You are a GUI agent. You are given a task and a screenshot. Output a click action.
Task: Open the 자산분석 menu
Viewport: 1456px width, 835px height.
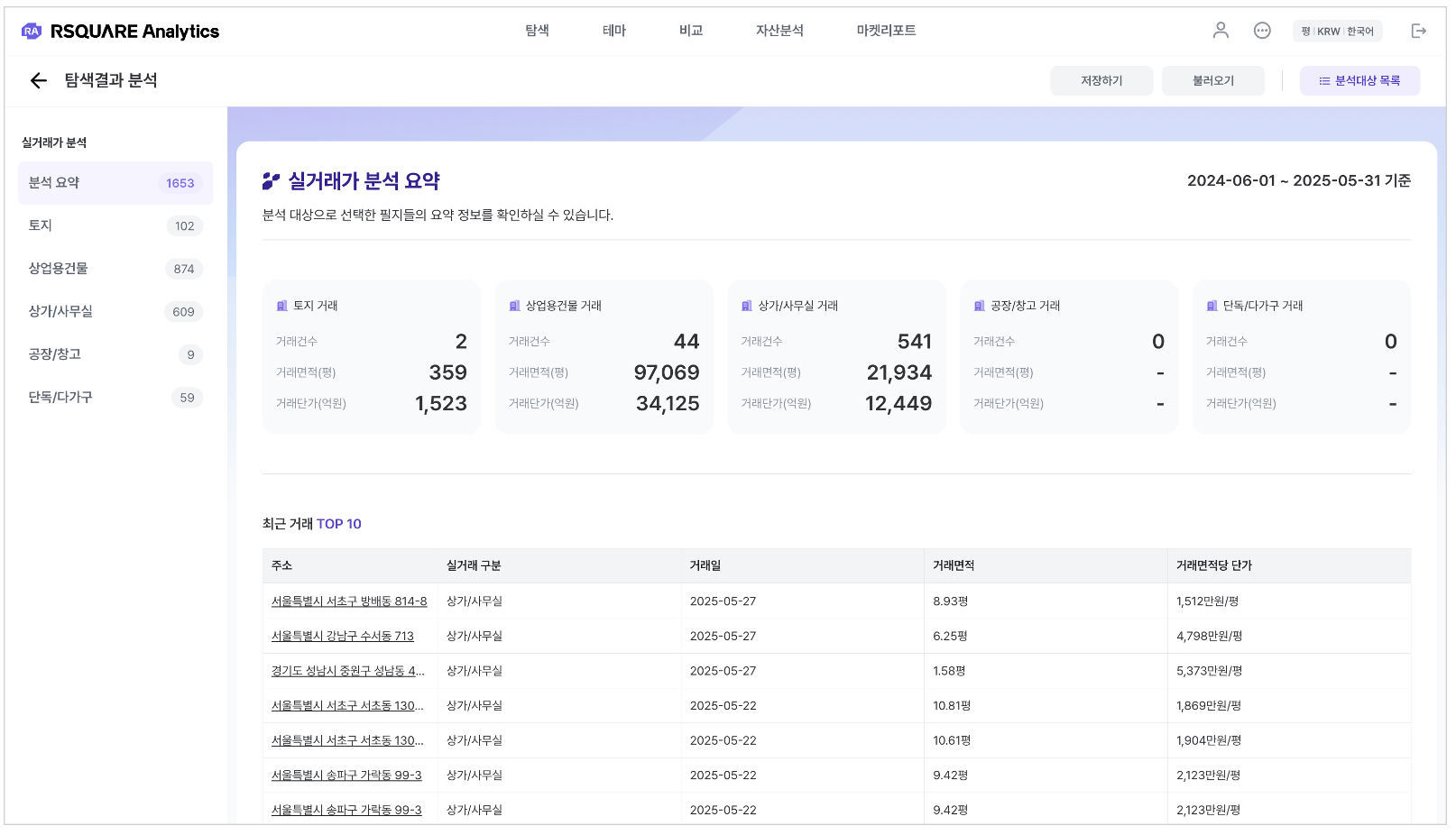(x=779, y=31)
